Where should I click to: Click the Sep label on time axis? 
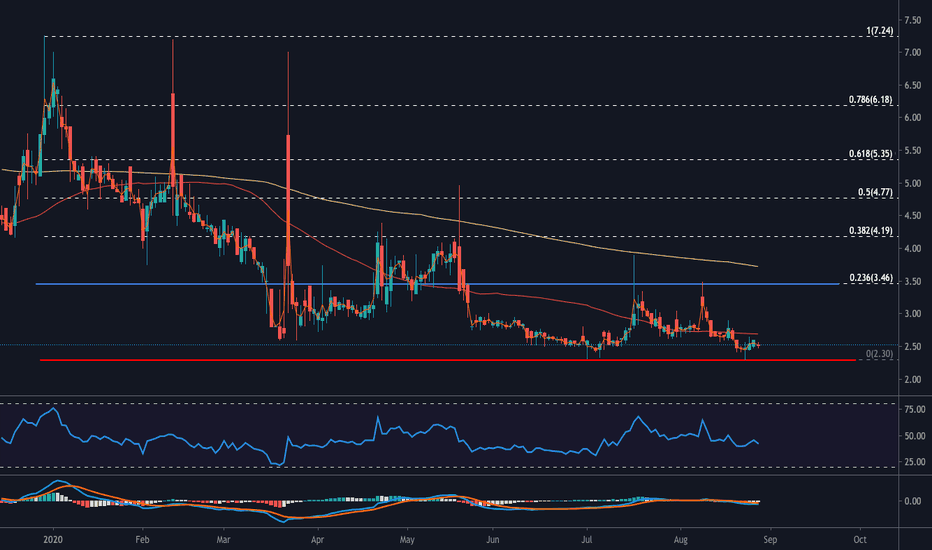tap(770, 540)
